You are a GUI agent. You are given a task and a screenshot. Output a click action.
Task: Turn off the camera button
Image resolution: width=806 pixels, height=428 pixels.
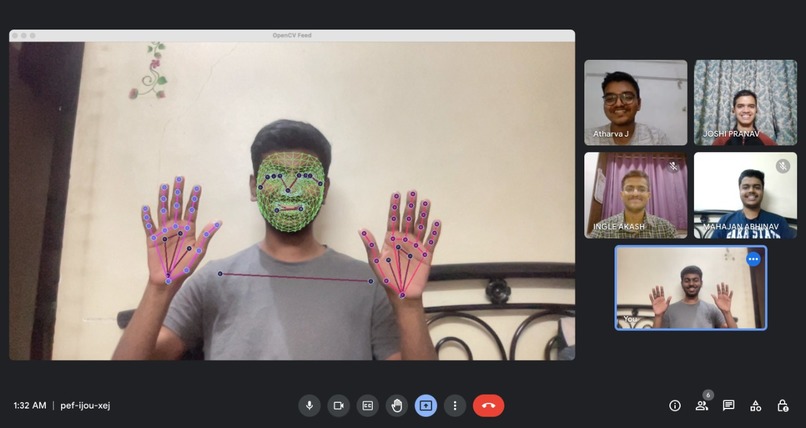(338, 405)
